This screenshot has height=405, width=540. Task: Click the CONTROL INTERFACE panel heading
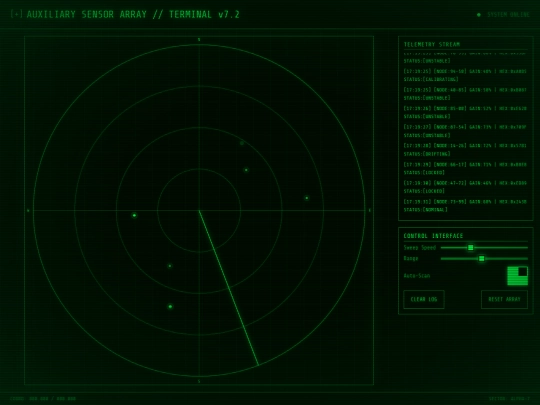(433, 236)
